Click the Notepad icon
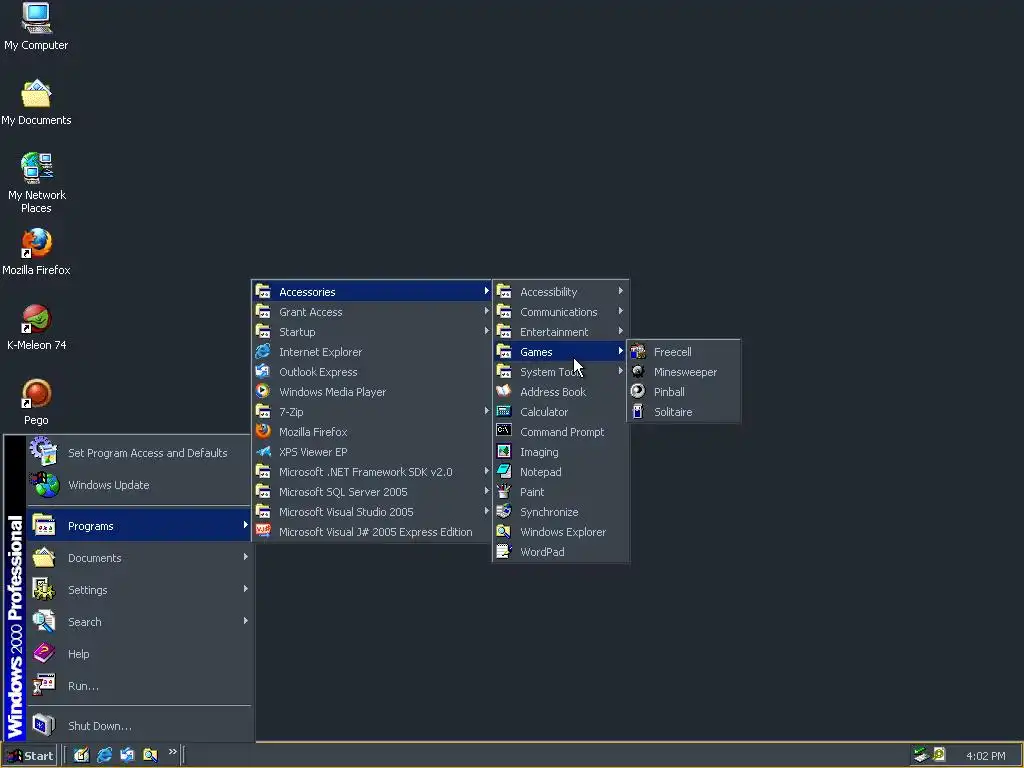The height and width of the screenshot is (768, 1024). (504, 471)
